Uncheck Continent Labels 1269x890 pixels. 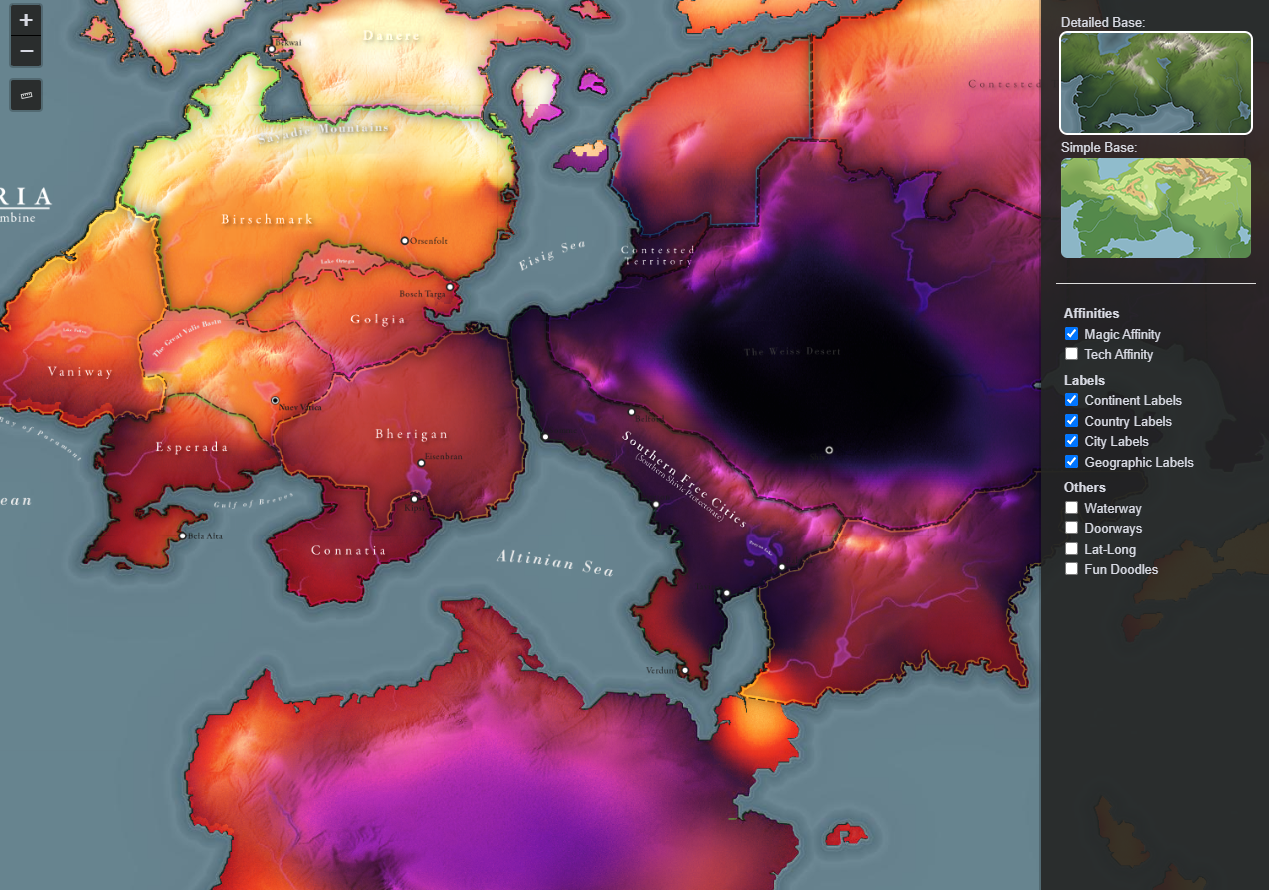tap(1071, 400)
